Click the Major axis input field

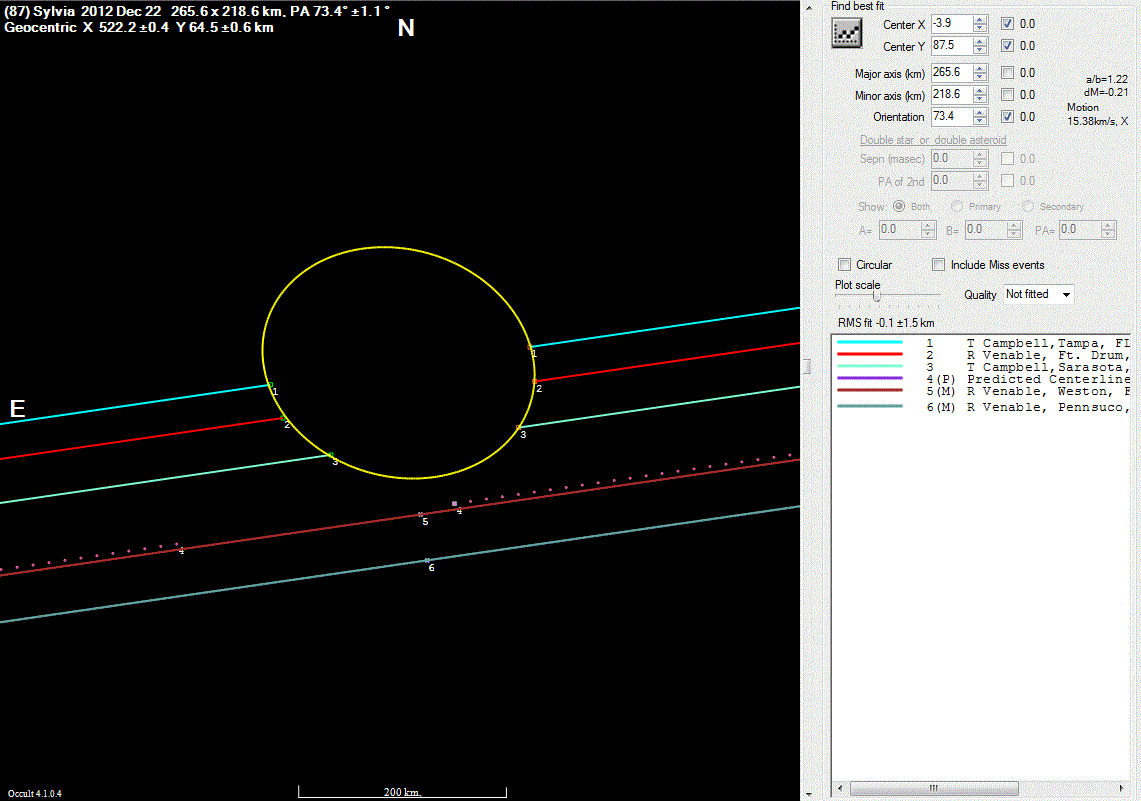pyautogui.click(x=952, y=73)
